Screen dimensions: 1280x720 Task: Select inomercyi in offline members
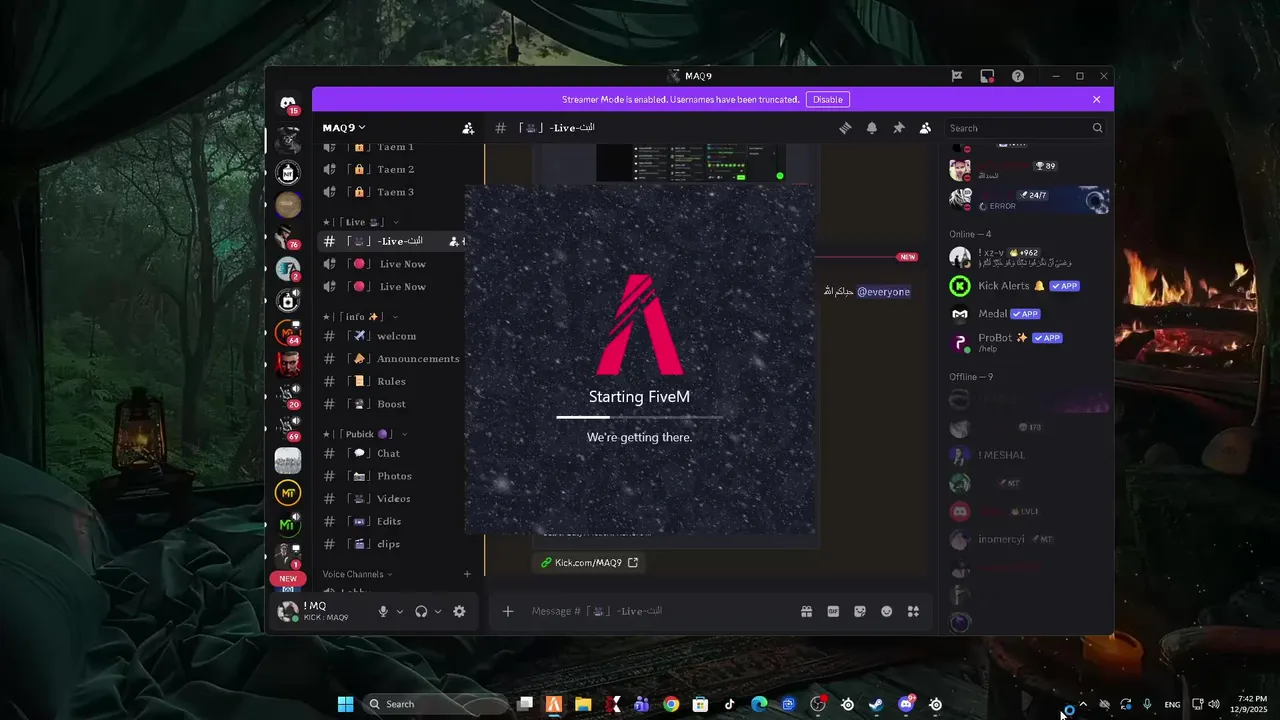click(1027, 539)
